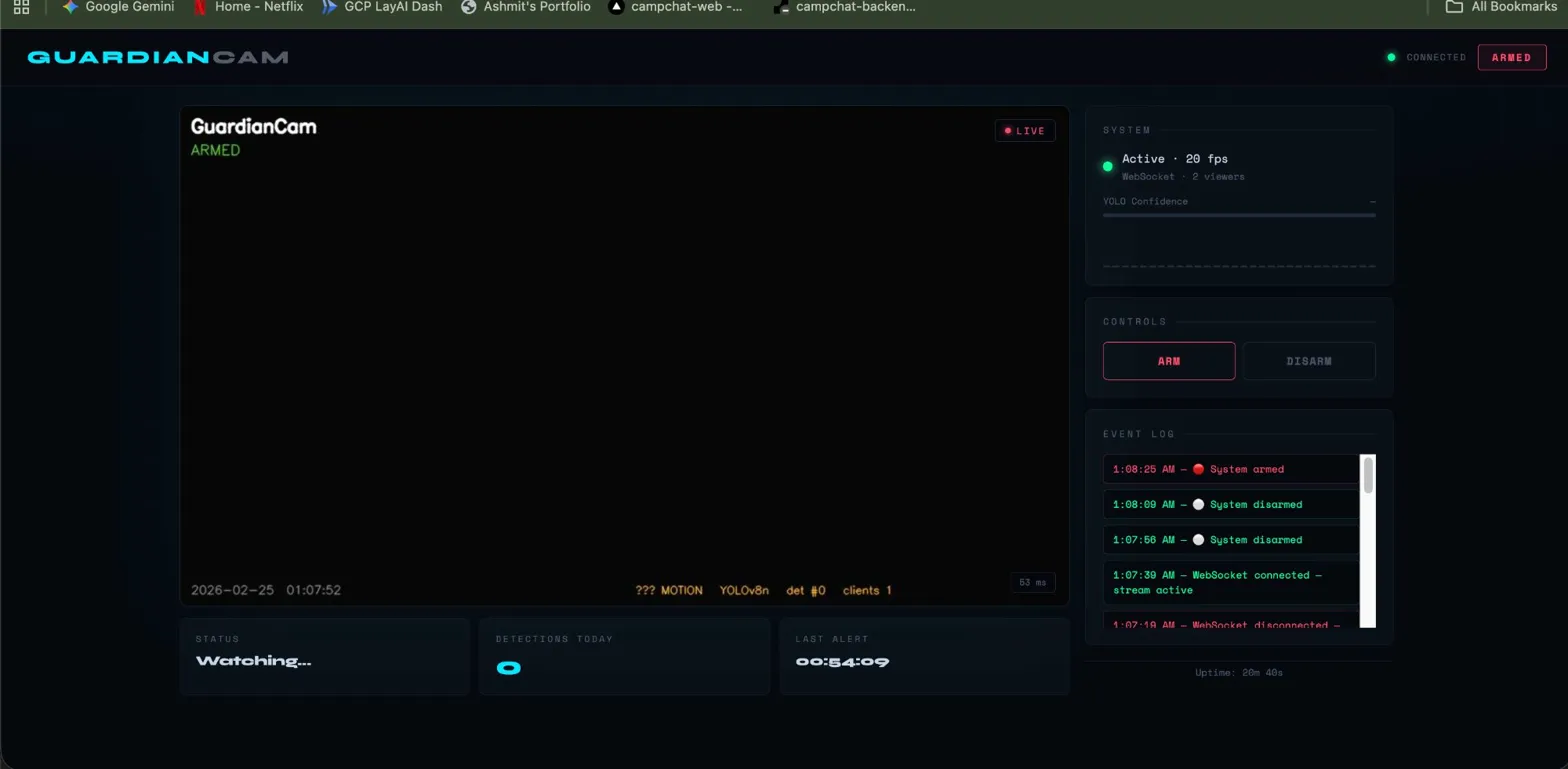Select the 1:08:09 AM System disarmed entry
The height and width of the screenshot is (769, 1568).
pos(1231,504)
